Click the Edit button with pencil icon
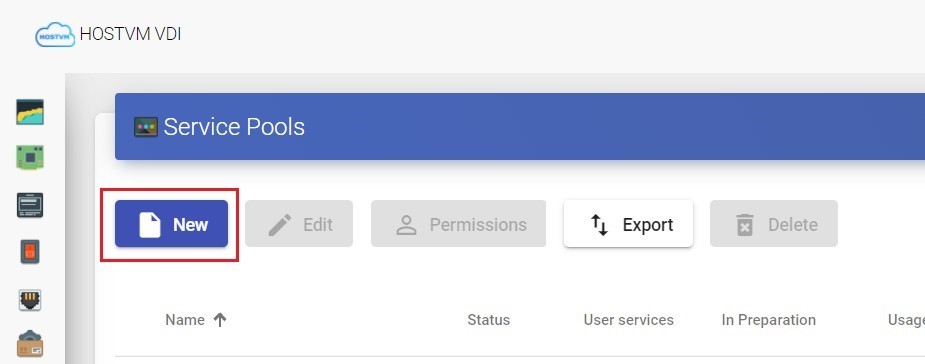Image resolution: width=925 pixels, height=364 pixels. point(299,224)
